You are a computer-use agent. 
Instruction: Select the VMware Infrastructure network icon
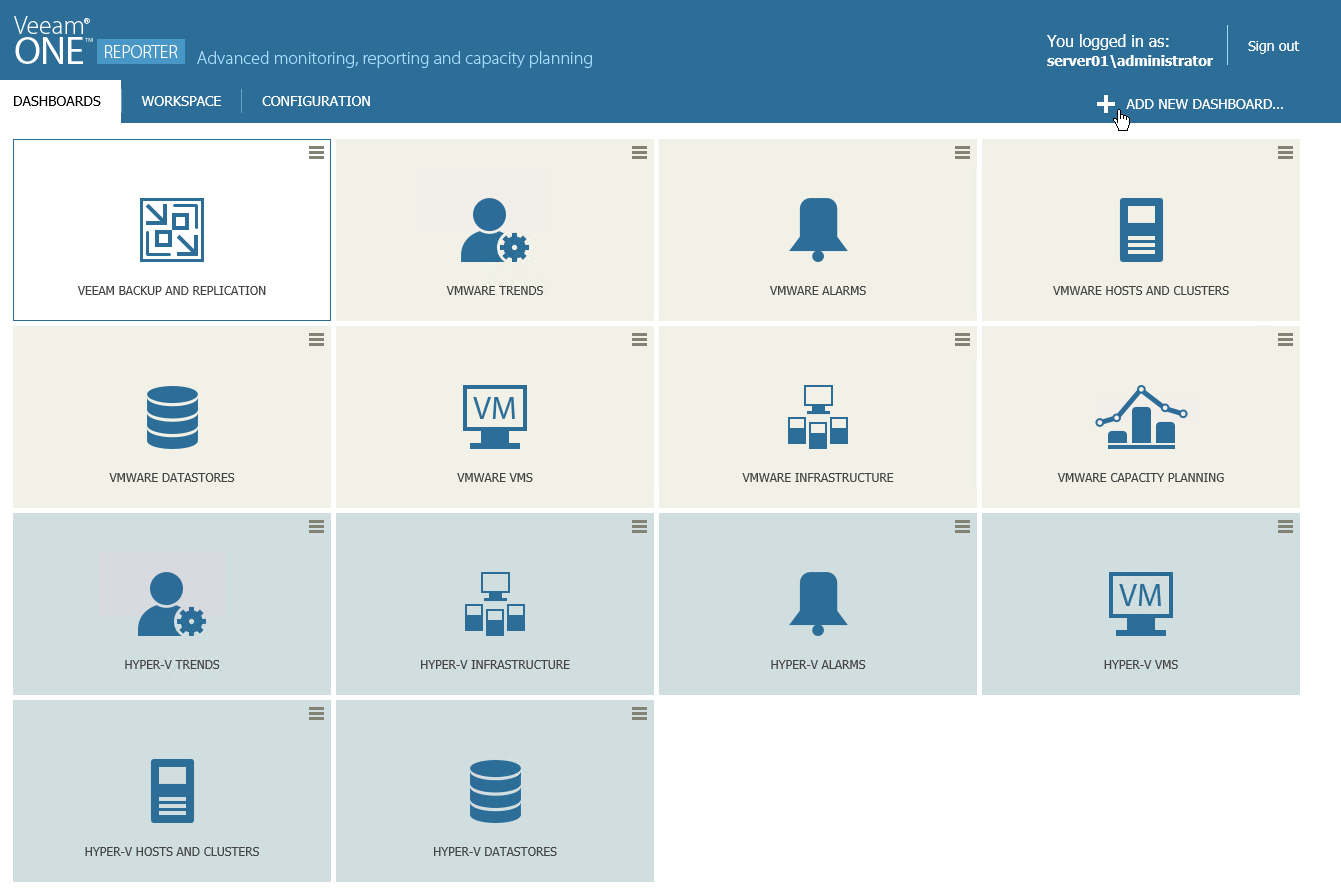[x=818, y=417]
